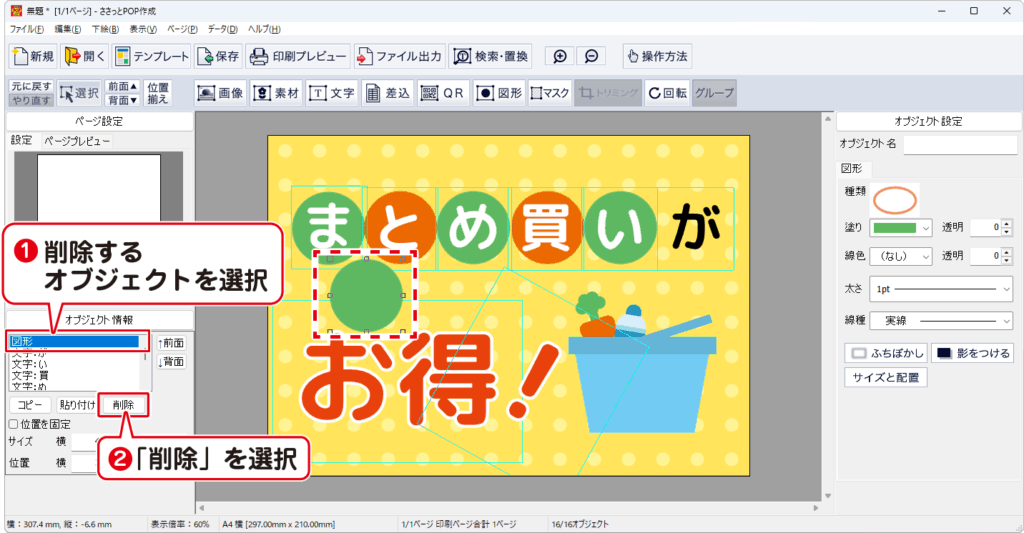Open the 塗り fill color dropdown
Screen dimensions: 1024x533
click(900, 228)
